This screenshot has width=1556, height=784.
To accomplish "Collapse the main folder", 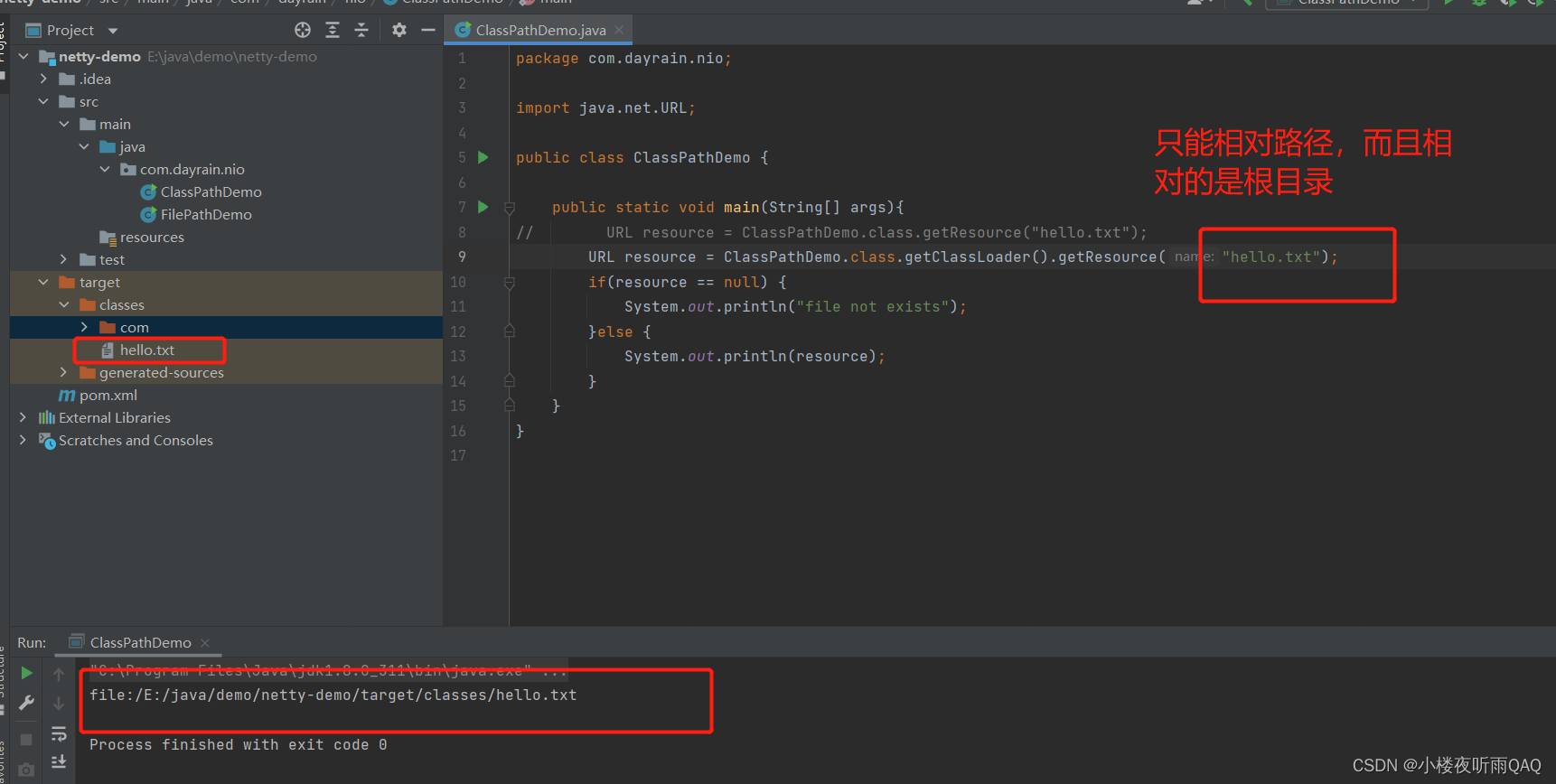I will (x=64, y=124).
